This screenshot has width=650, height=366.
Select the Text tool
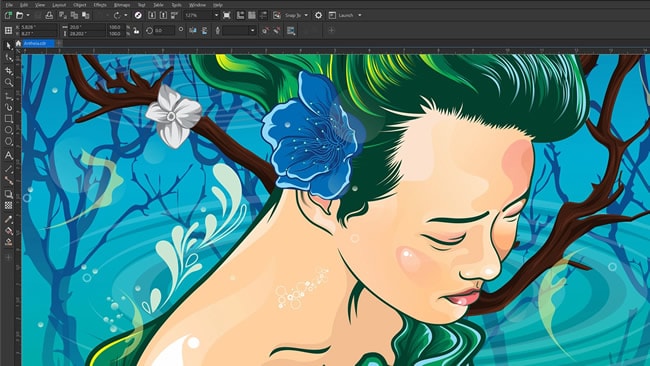pyautogui.click(x=8, y=156)
